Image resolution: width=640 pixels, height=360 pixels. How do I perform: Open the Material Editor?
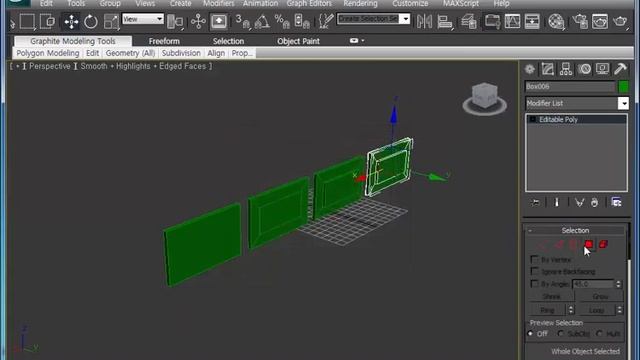pos(556,21)
